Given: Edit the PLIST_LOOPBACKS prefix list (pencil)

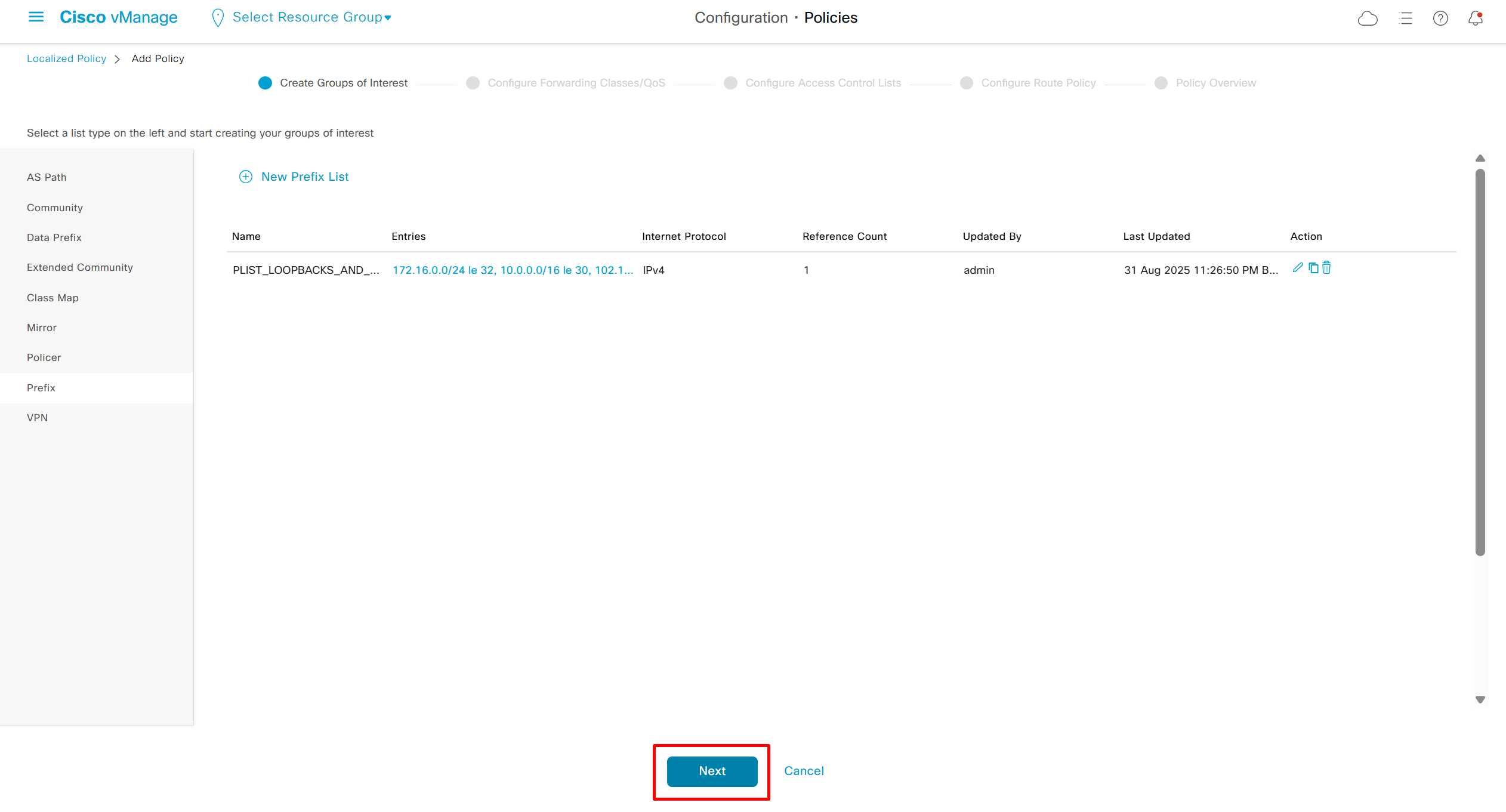Looking at the screenshot, I should [1297, 268].
